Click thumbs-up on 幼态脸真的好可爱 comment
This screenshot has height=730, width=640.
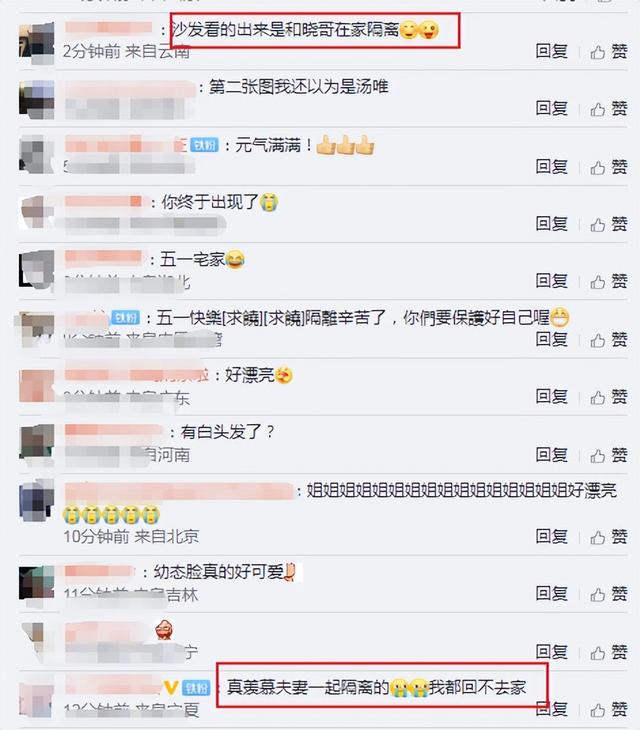609,594
